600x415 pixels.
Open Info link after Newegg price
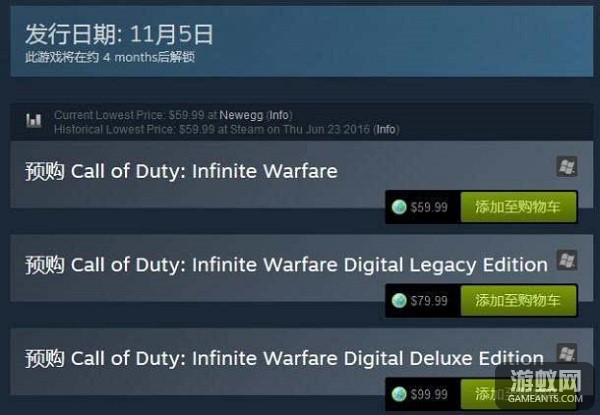[279, 115]
